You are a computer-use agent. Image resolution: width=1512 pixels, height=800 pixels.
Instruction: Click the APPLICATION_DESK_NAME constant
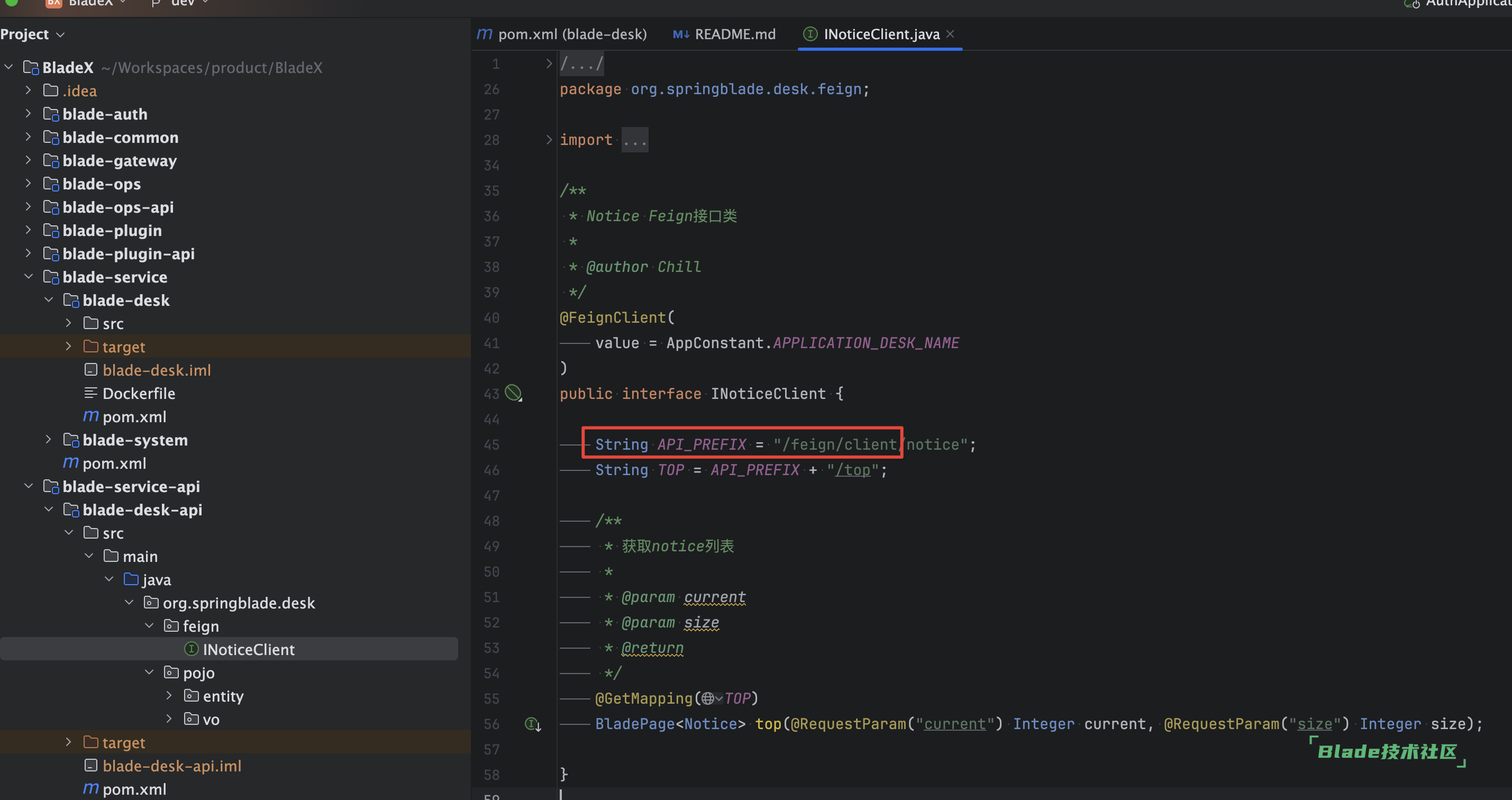[x=866, y=343]
